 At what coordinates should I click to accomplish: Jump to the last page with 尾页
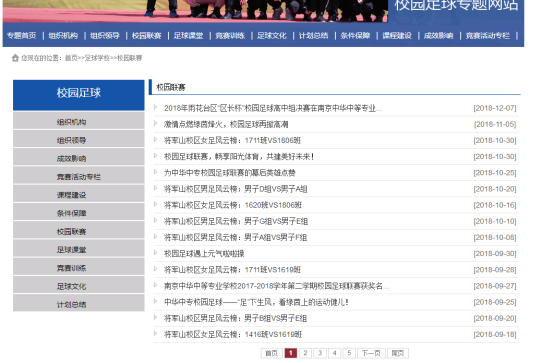click(x=398, y=353)
